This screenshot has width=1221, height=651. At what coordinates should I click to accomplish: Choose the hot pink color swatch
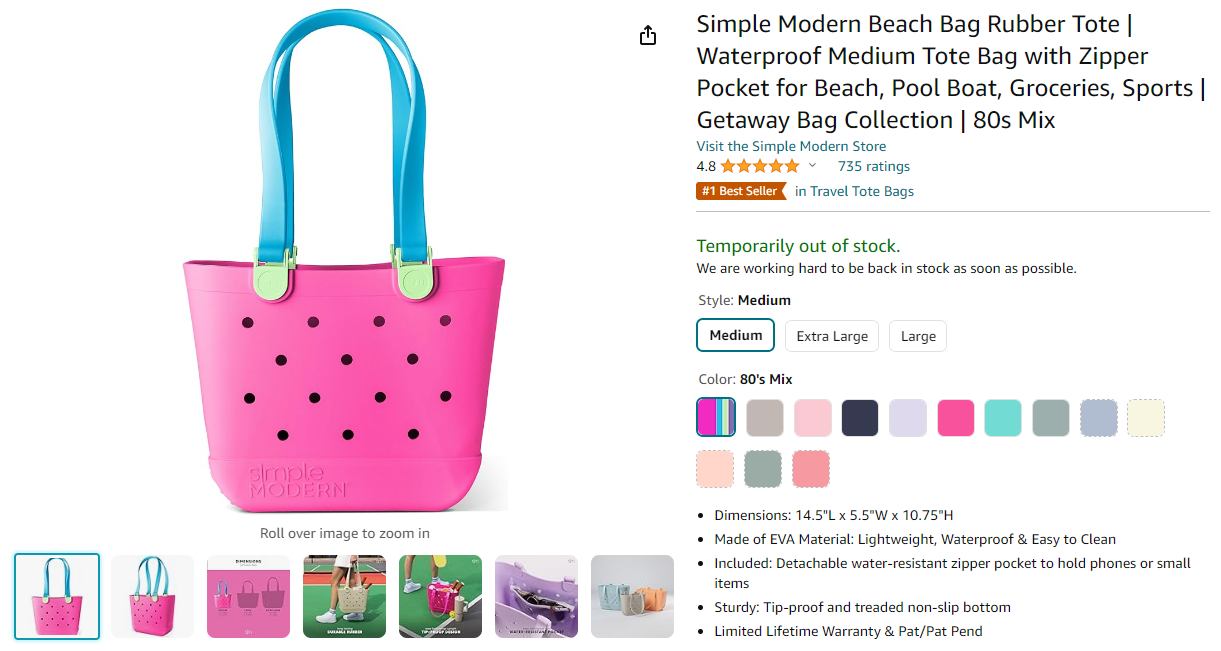pos(956,418)
